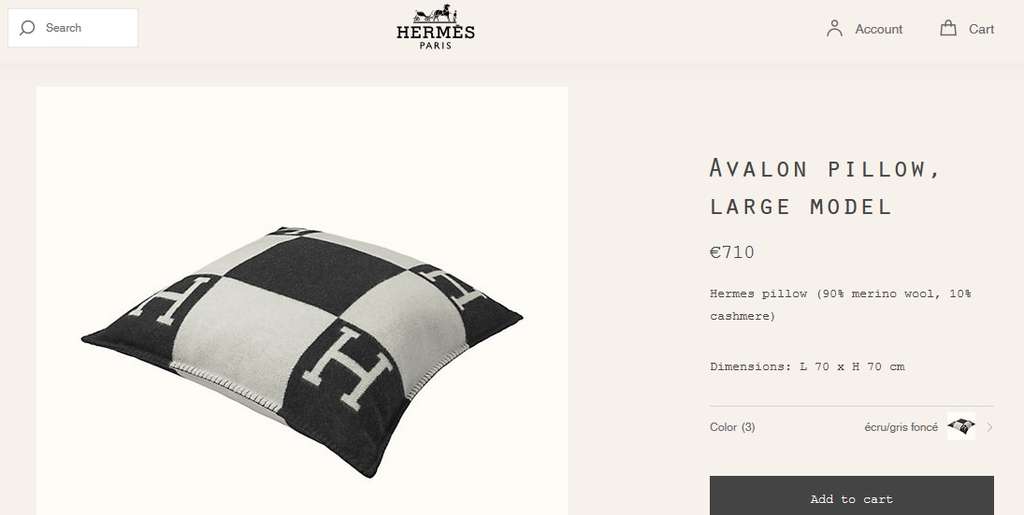The height and width of the screenshot is (515, 1024).
Task: Click the €710 price
Action: (x=731, y=253)
